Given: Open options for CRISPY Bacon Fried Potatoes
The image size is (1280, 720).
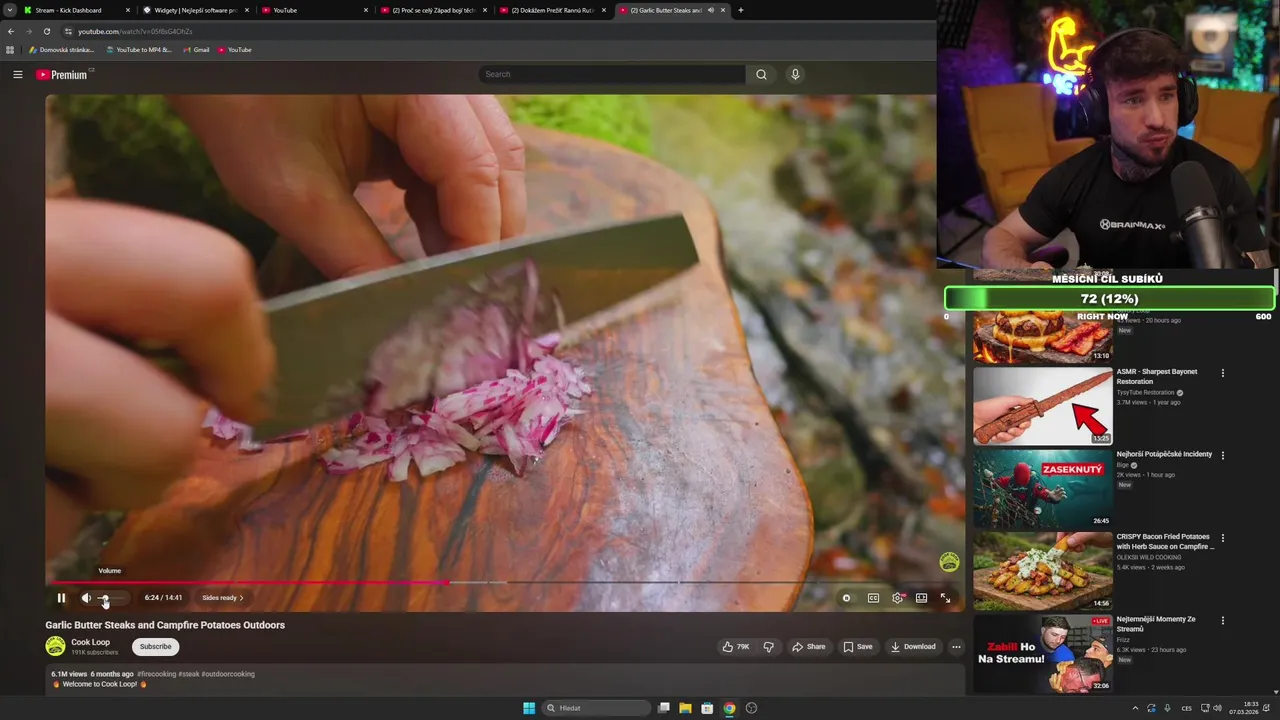Looking at the screenshot, I should pyautogui.click(x=1222, y=538).
